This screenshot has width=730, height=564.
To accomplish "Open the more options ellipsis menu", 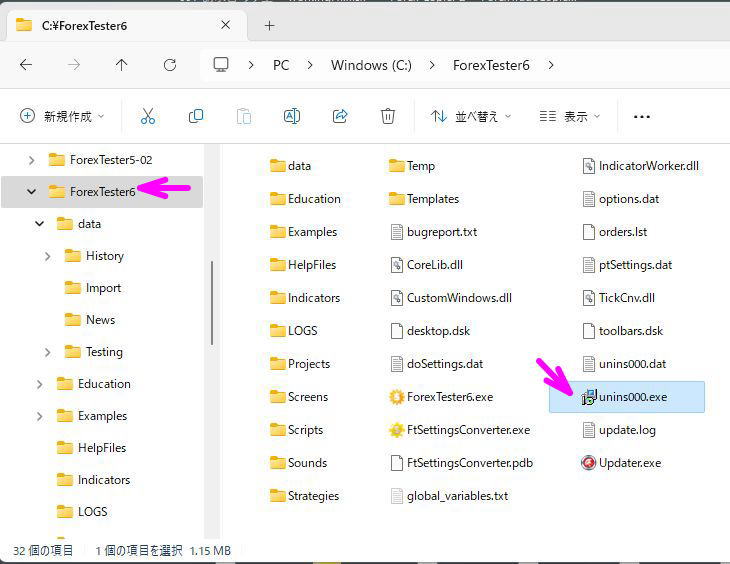I will point(642,116).
